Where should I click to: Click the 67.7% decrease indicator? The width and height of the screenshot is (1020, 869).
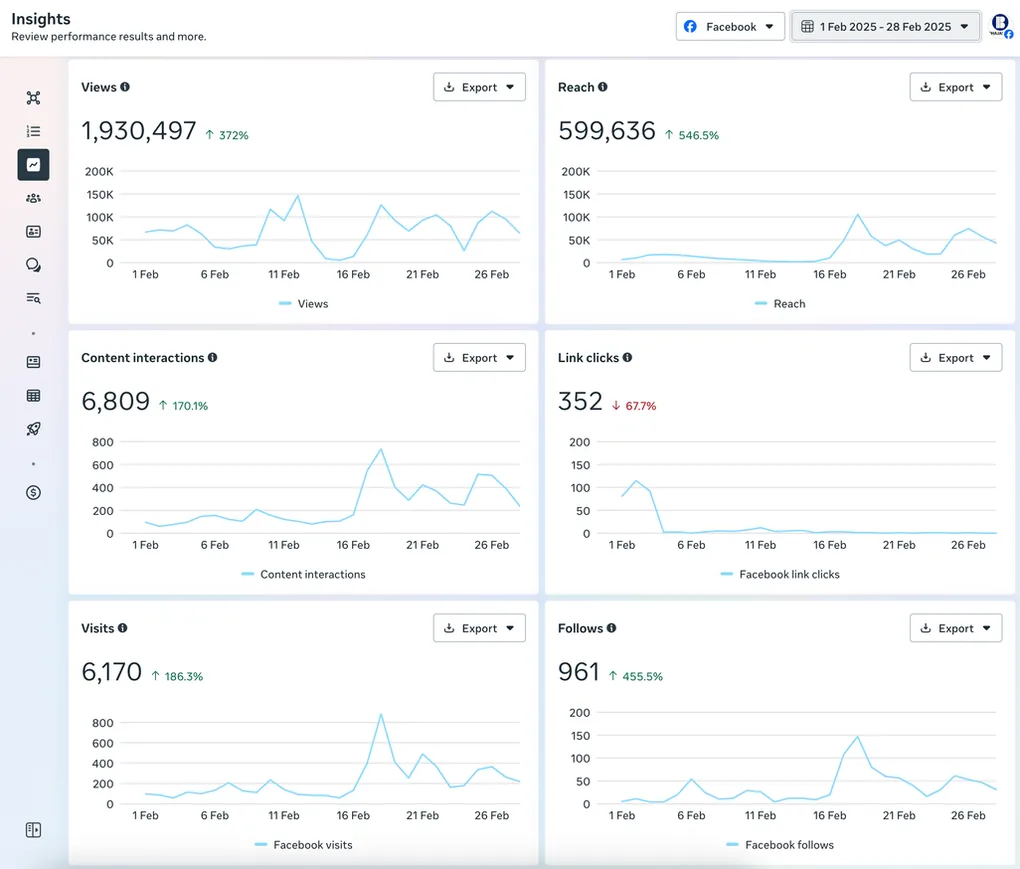point(634,406)
